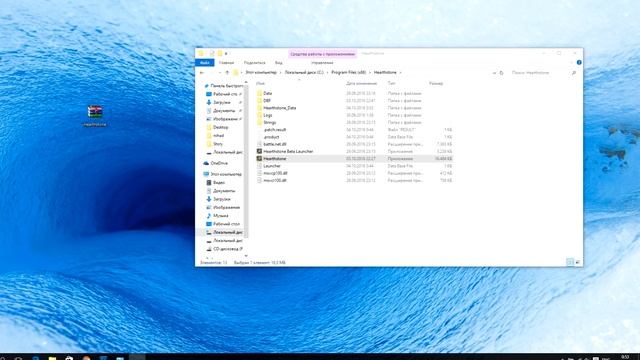The width and height of the screenshot is (640, 360).
Task: Open the Файл ribbon tab
Action: tap(204, 63)
